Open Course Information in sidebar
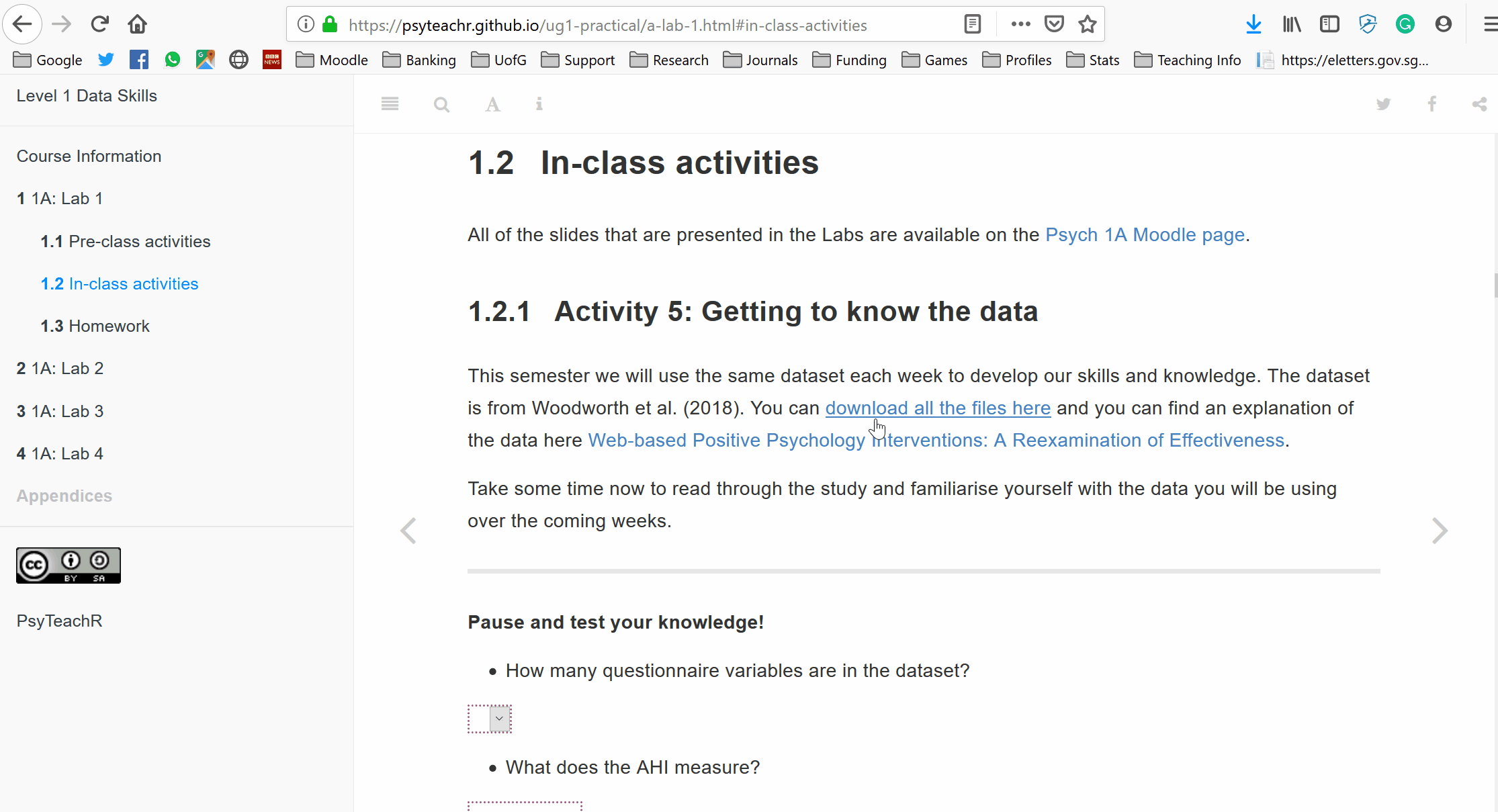1498x812 pixels. point(89,156)
